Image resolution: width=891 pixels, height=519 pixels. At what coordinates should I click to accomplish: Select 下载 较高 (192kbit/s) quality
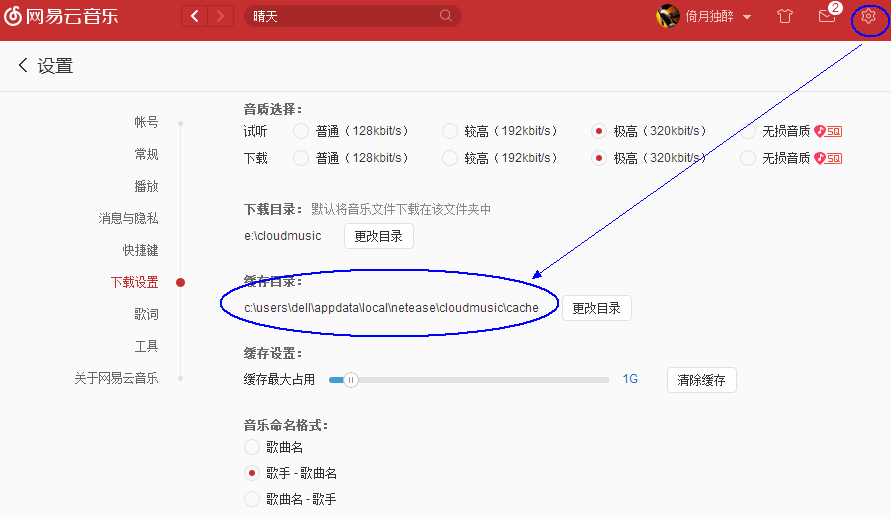pos(449,158)
